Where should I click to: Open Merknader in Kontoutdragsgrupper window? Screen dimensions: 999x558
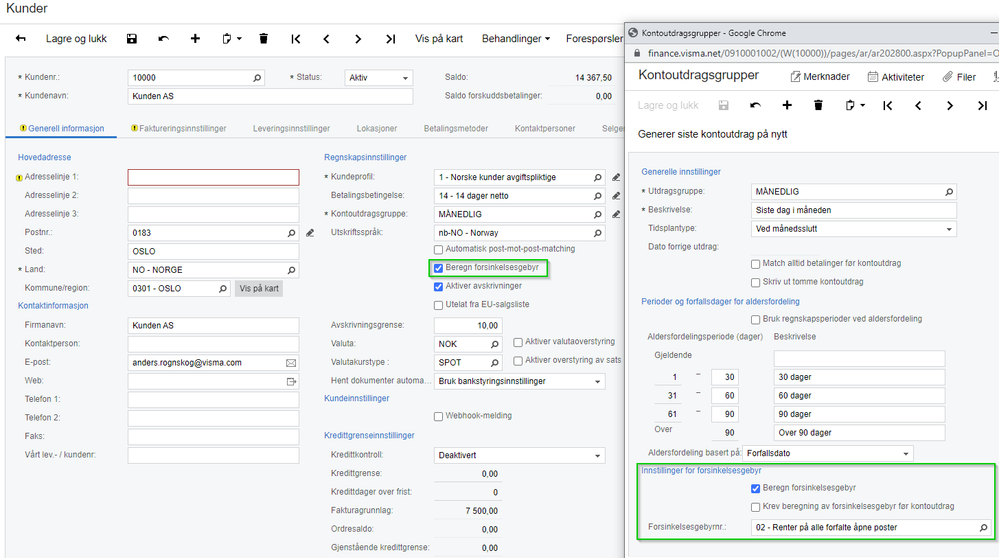[820, 77]
